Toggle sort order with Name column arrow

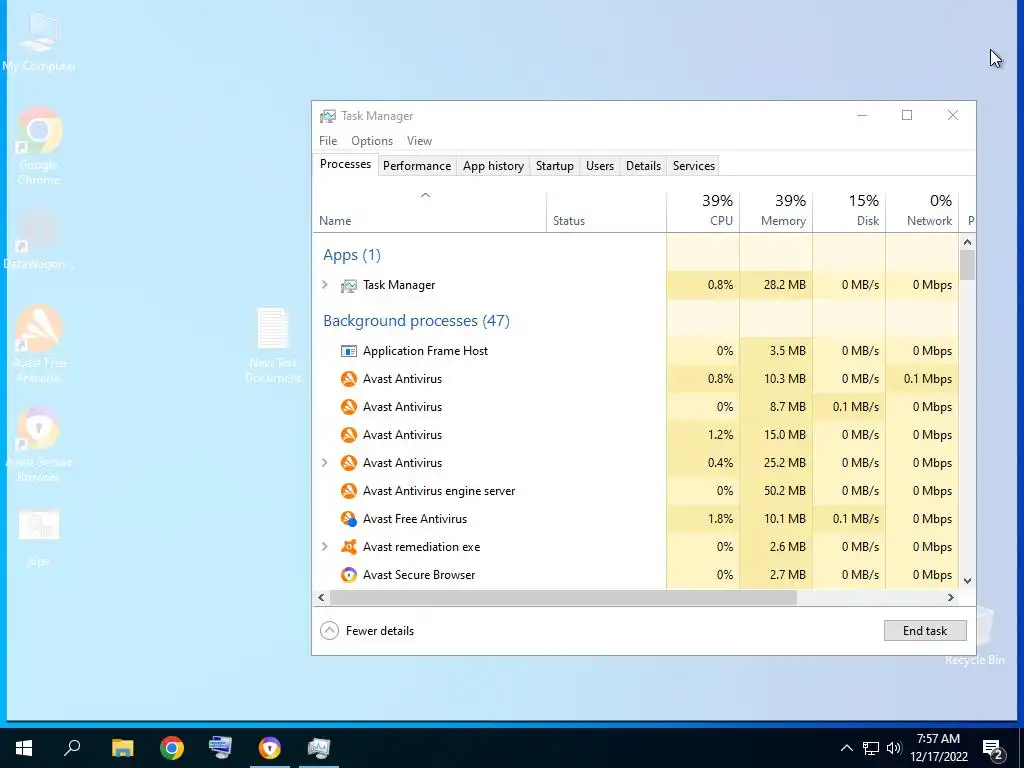[425, 195]
